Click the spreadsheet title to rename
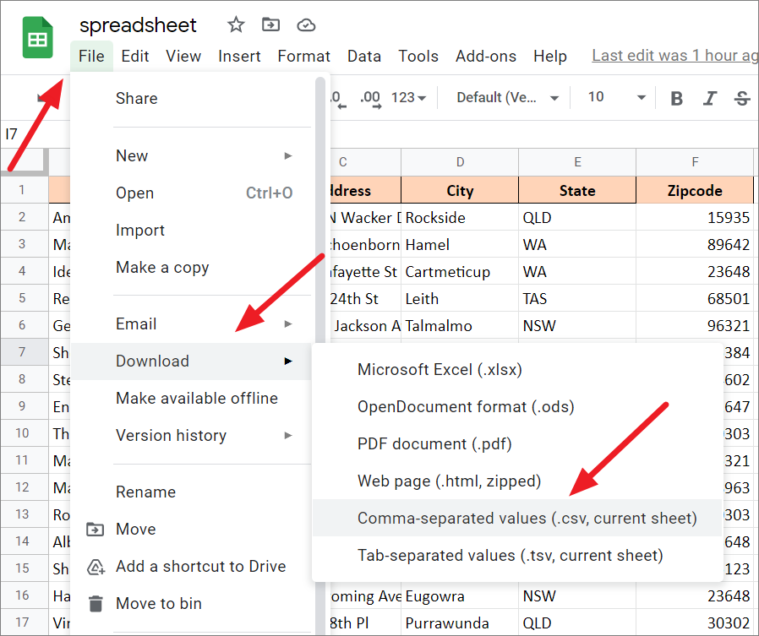 click(138, 25)
